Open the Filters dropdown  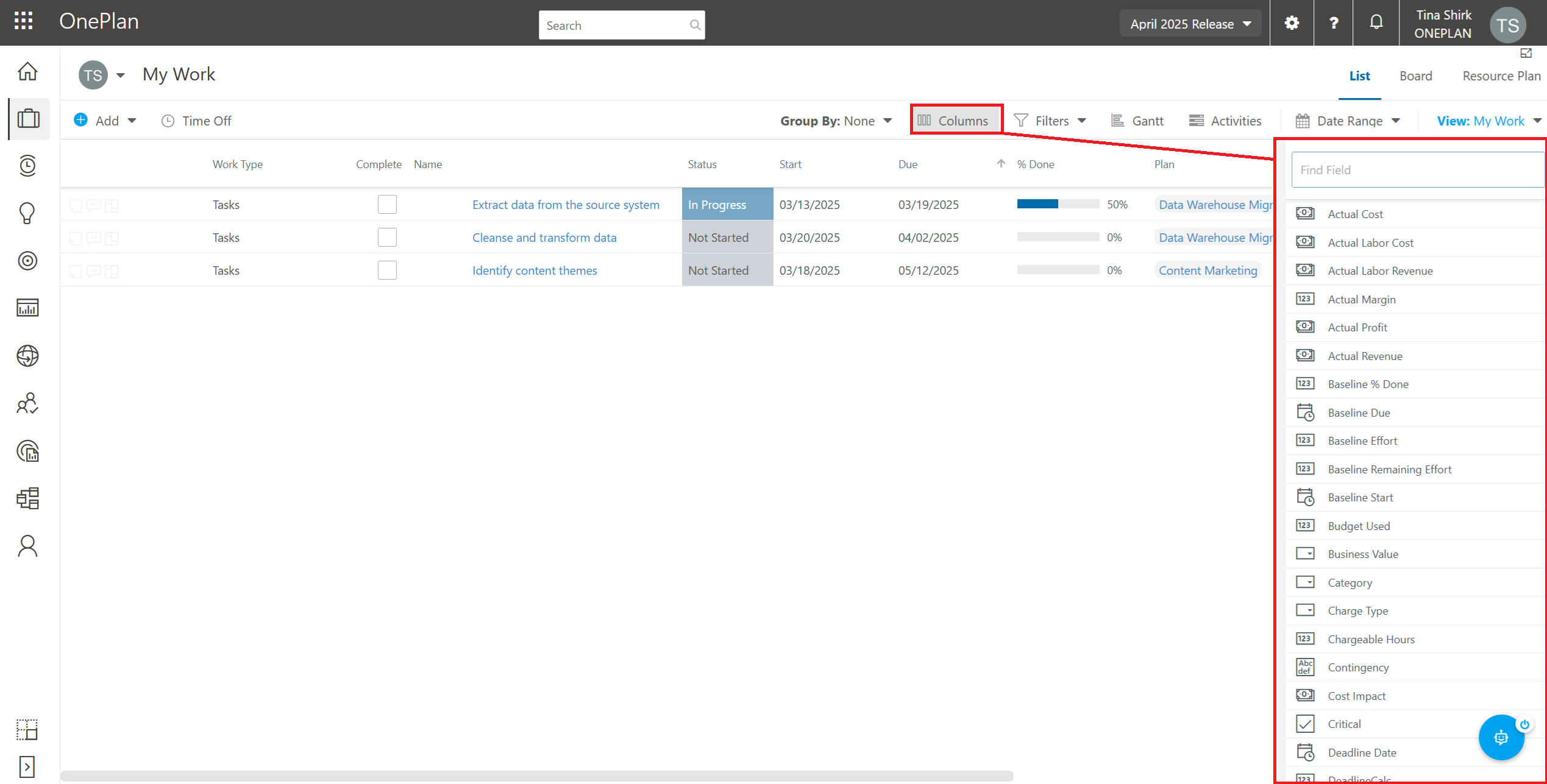pyautogui.click(x=1050, y=121)
